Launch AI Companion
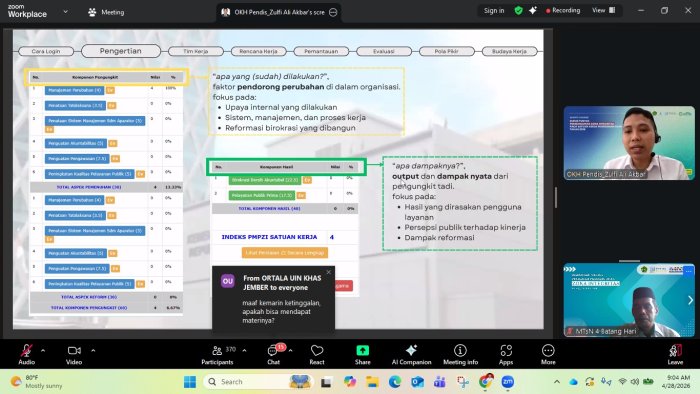Viewport: 700px width, 394px height. pos(411,355)
